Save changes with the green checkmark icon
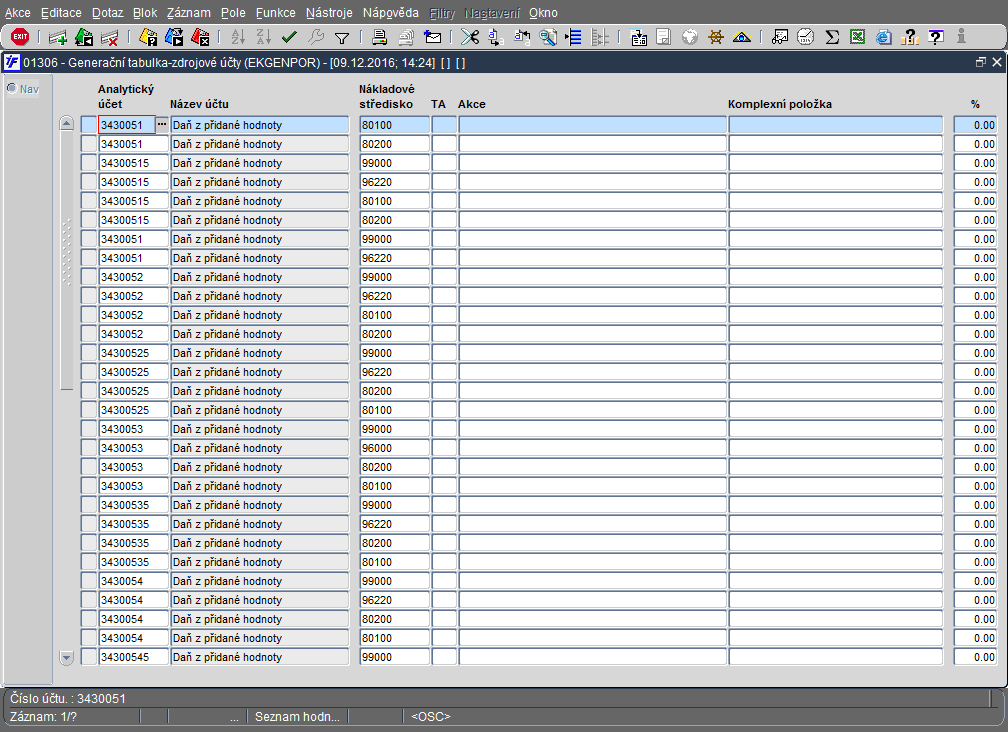 289,37
